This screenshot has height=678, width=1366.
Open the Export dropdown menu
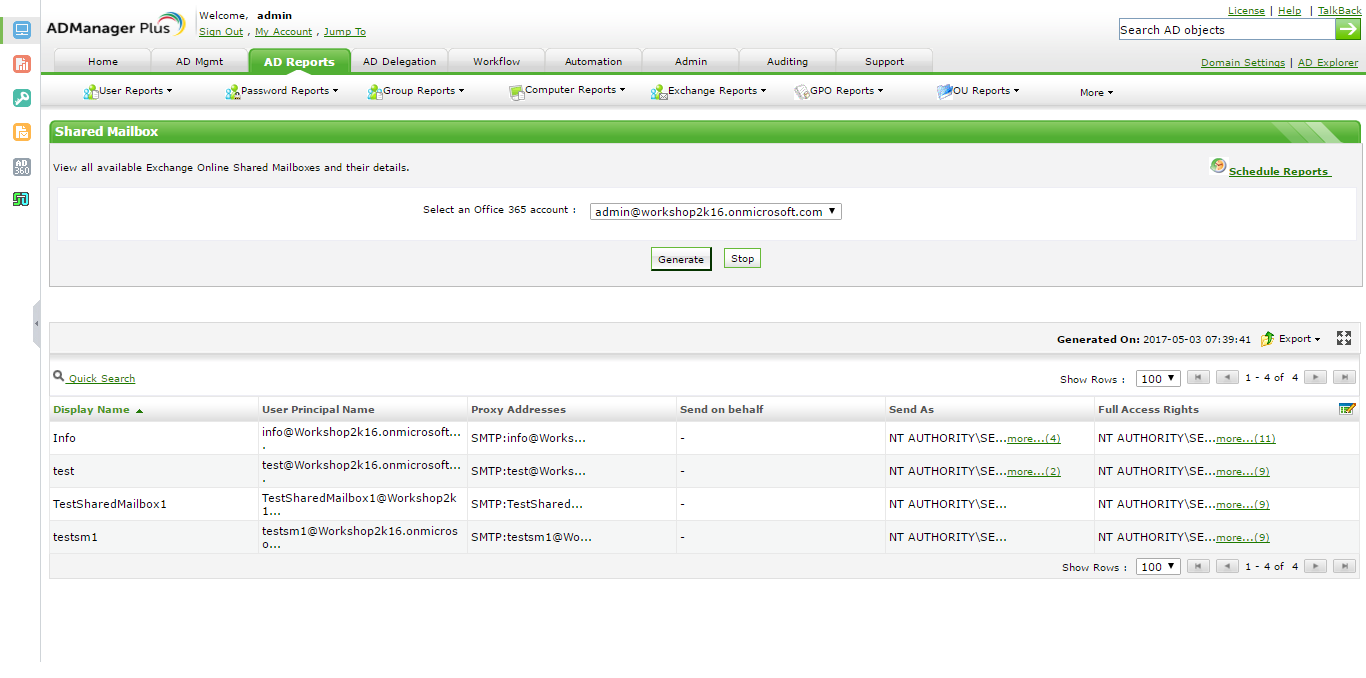coord(1299,339)
